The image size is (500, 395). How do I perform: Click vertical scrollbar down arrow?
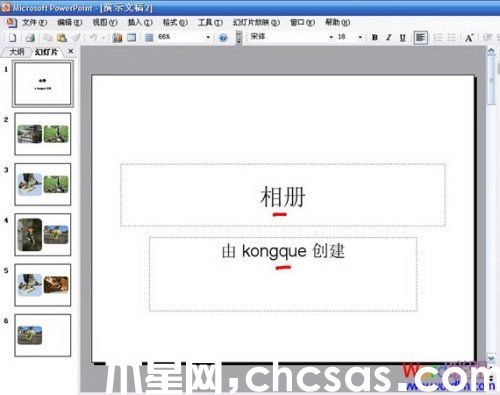click(491, 358)
